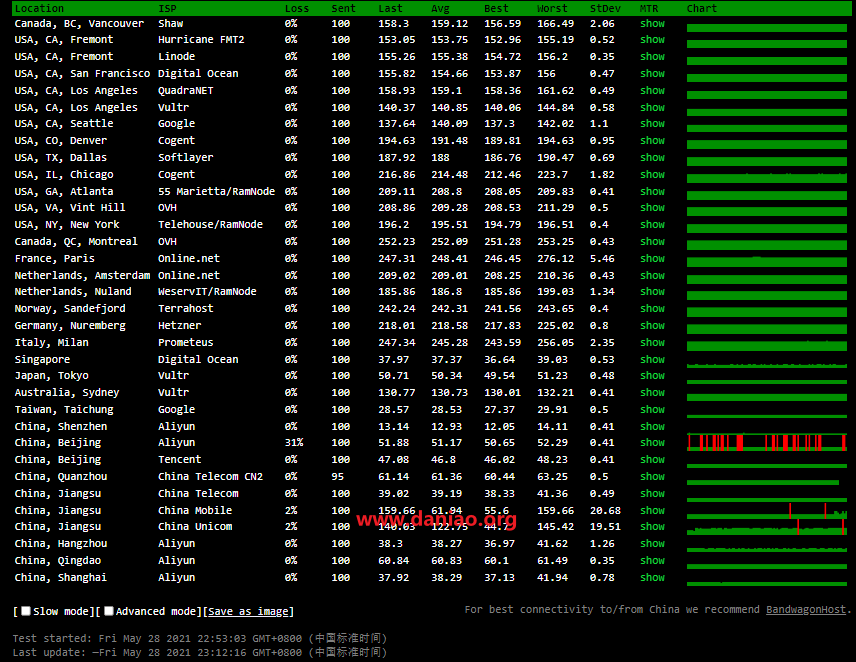Show MTR for Milan Prometeus row

click(652, 342)
